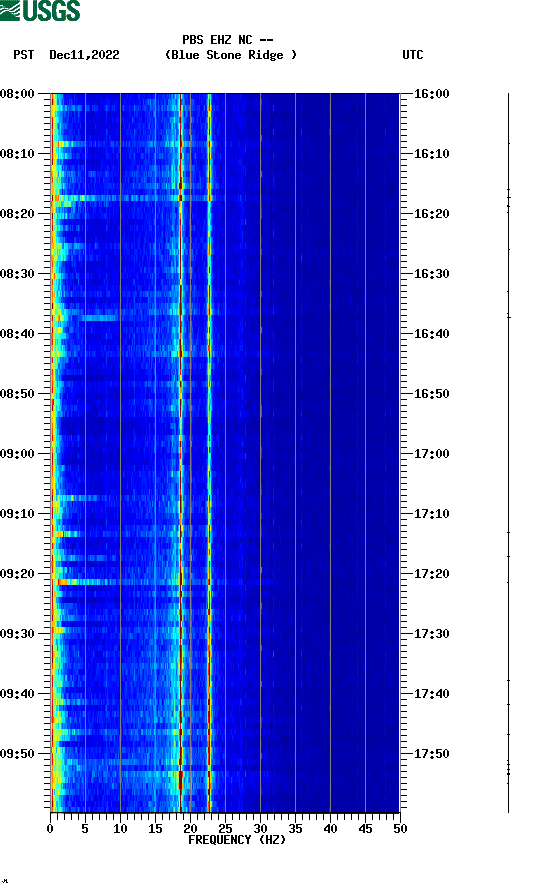
Task: Click the seismogram trace spike near 17:53
Action: pyautogui.click(x=508, y=772)
